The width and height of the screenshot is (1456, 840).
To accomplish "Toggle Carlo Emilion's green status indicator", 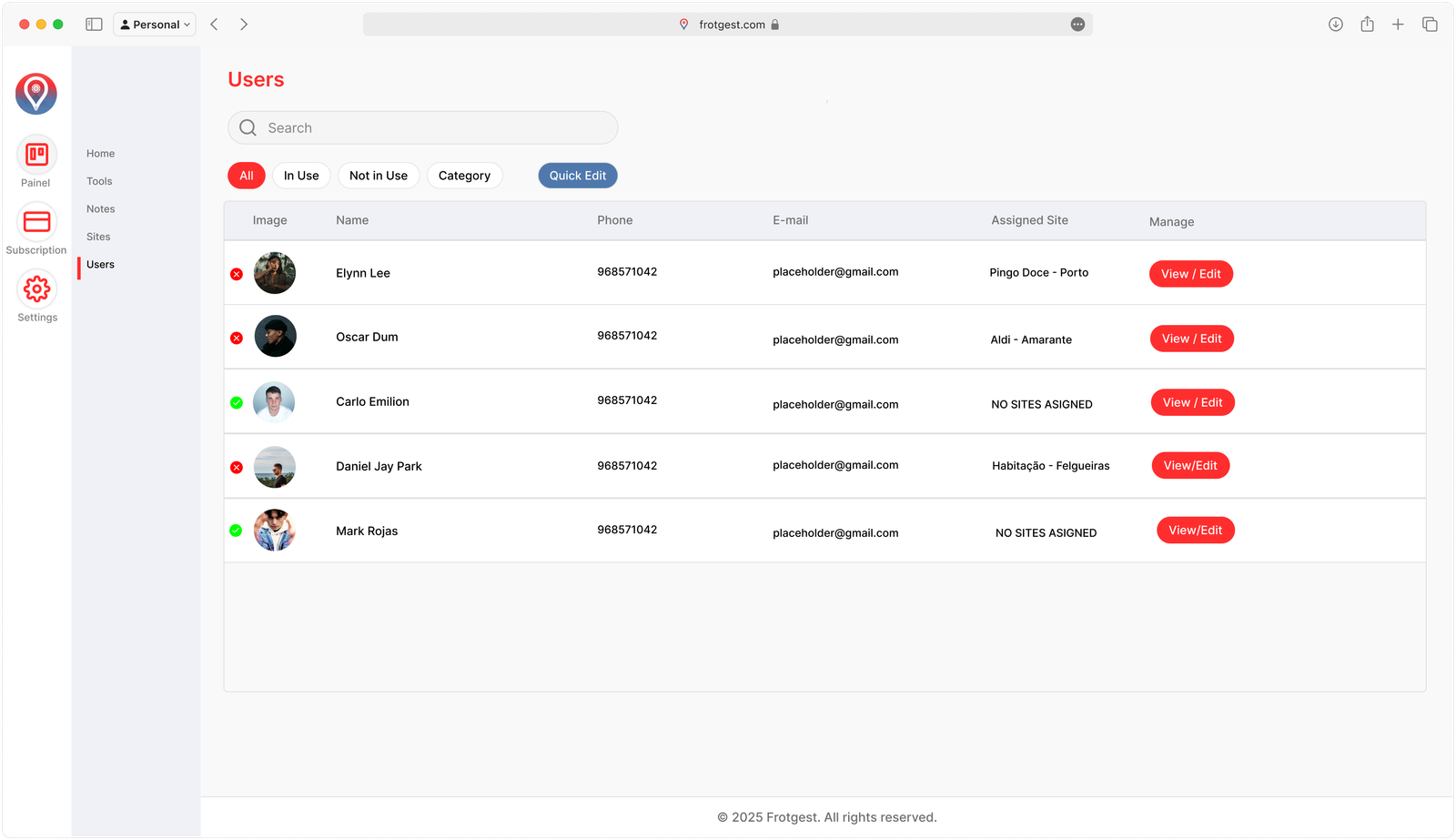I will coord(237,403).
